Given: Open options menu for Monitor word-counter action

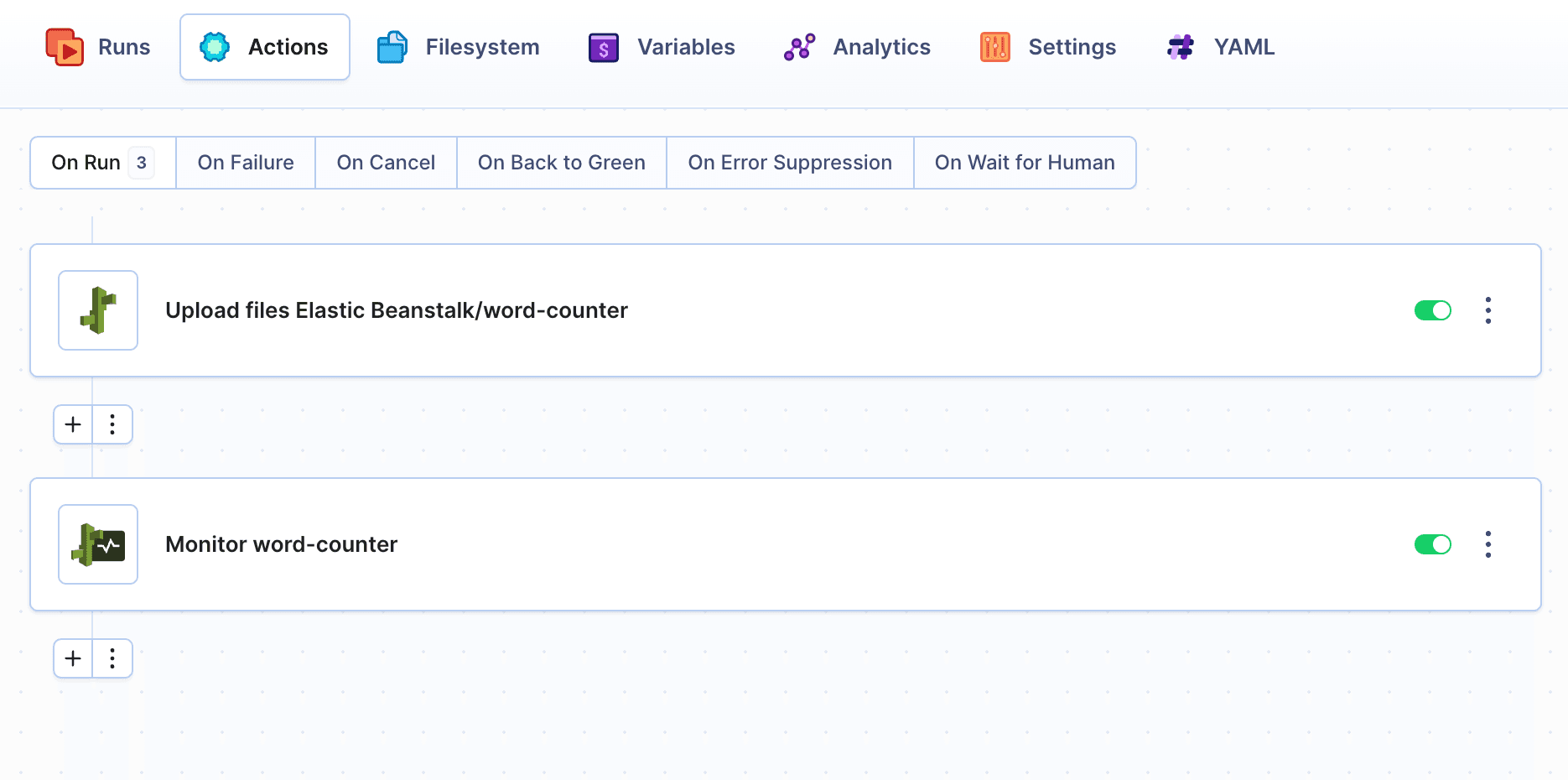Looking at the screenshot, I should (1488, 544).
